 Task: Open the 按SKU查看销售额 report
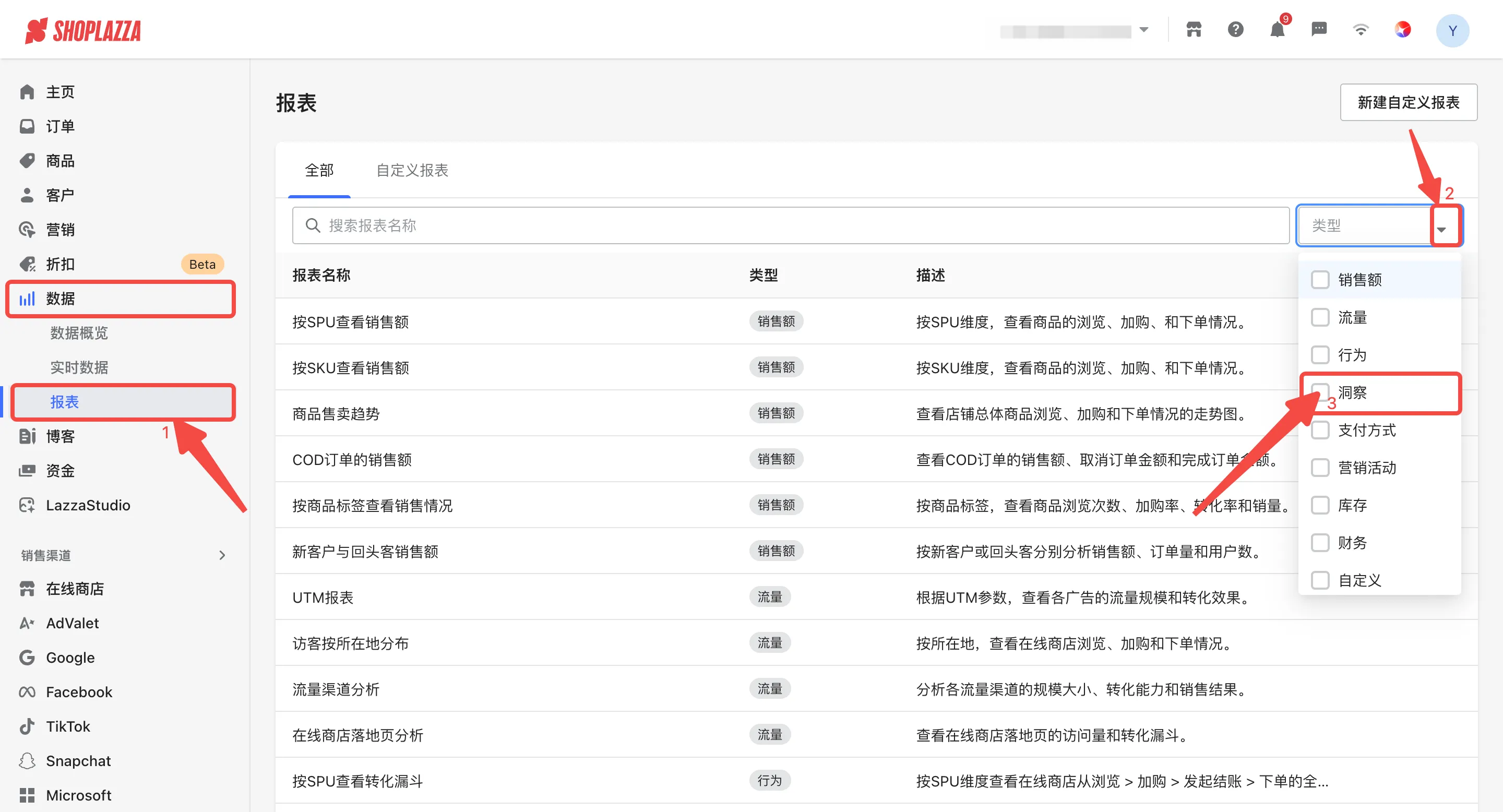coord(350,368)
